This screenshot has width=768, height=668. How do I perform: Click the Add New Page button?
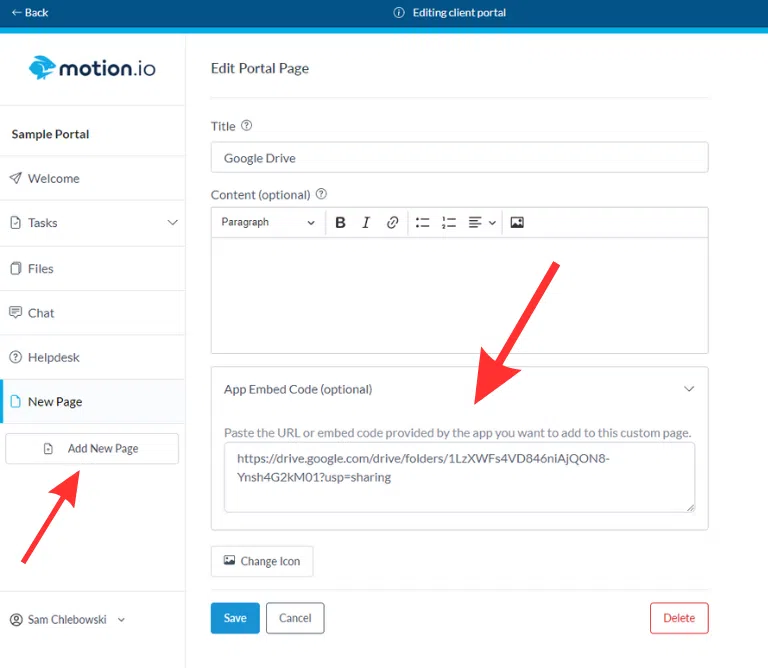click(92, 449)
